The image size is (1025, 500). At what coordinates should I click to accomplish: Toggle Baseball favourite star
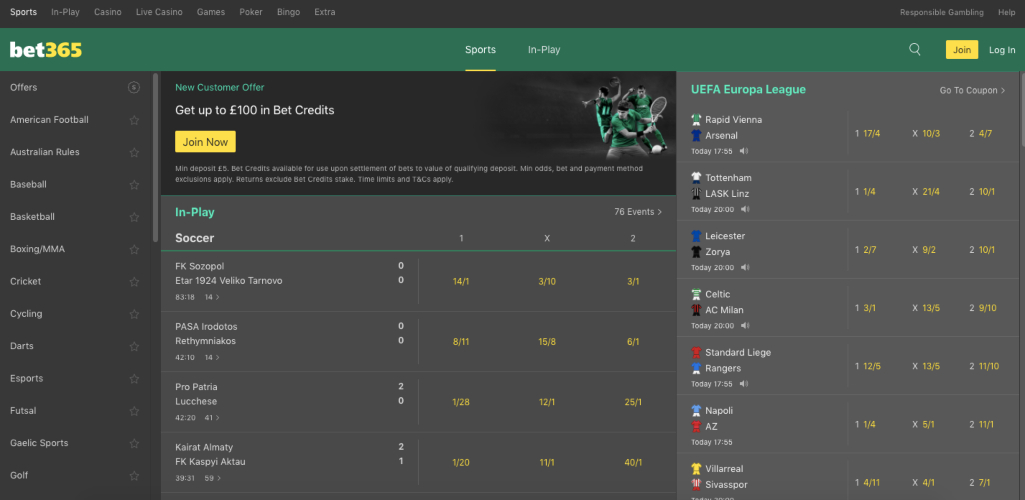click(134, 184)
